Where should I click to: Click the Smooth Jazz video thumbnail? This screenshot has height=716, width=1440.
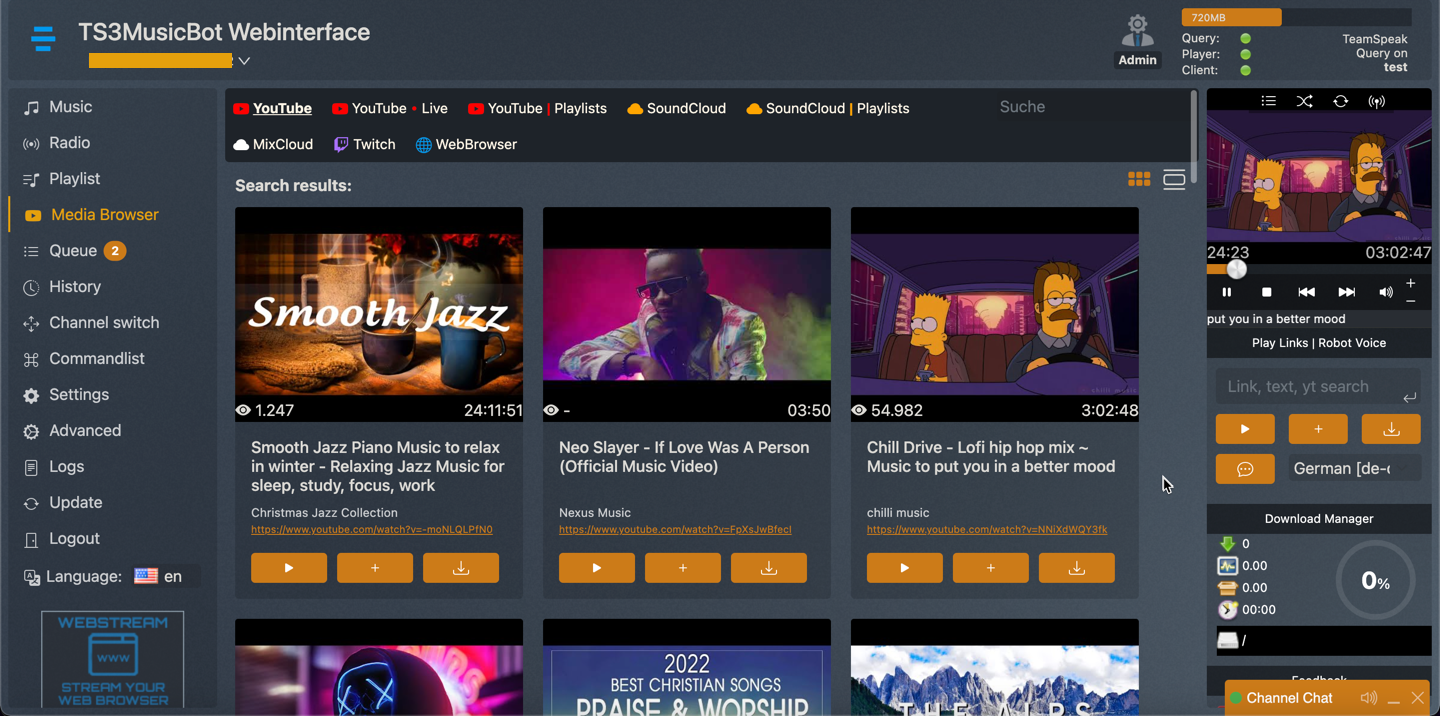tap(379, 314)
